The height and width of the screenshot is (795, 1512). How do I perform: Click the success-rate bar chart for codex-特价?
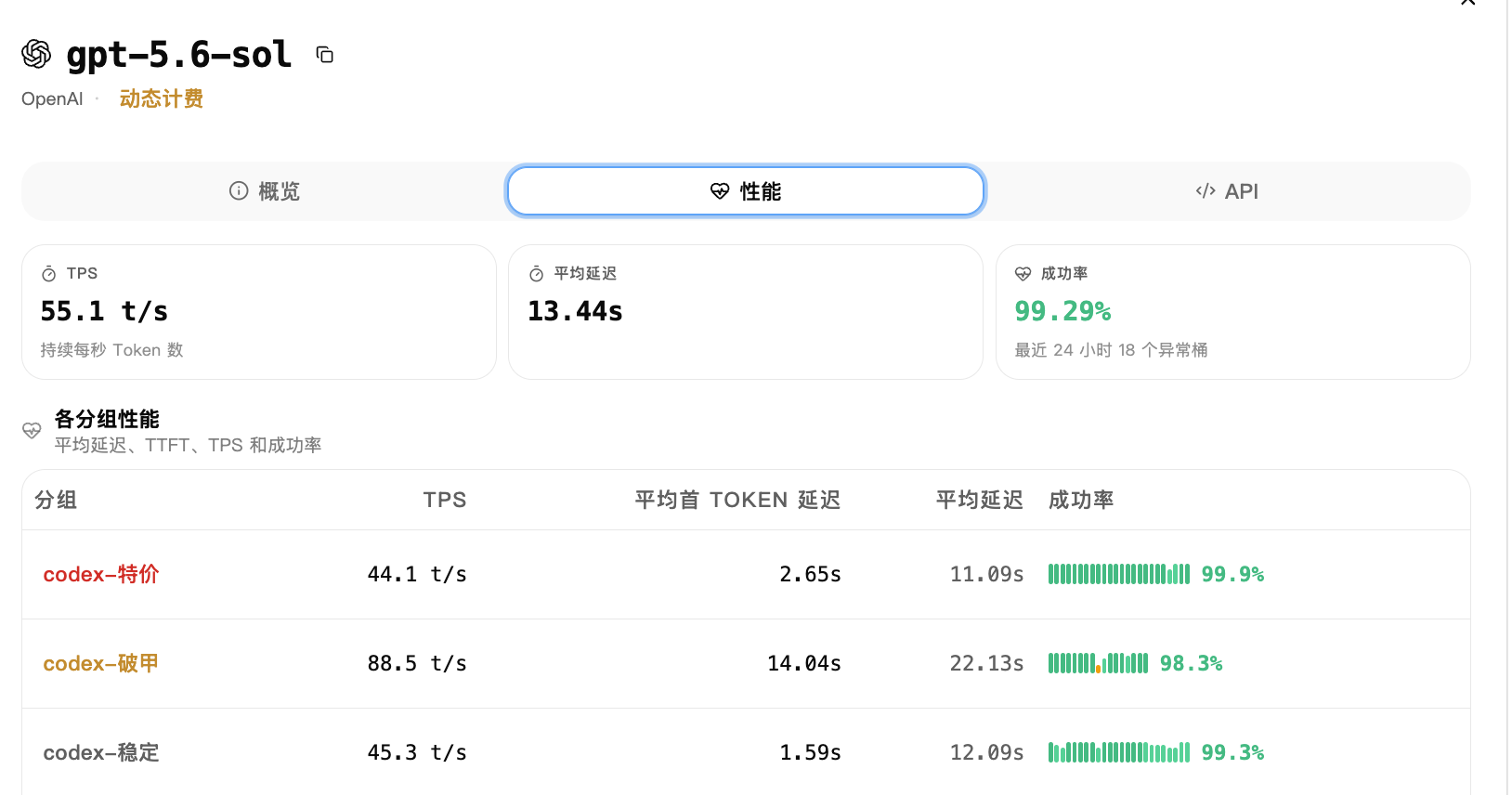point(1118,574)
